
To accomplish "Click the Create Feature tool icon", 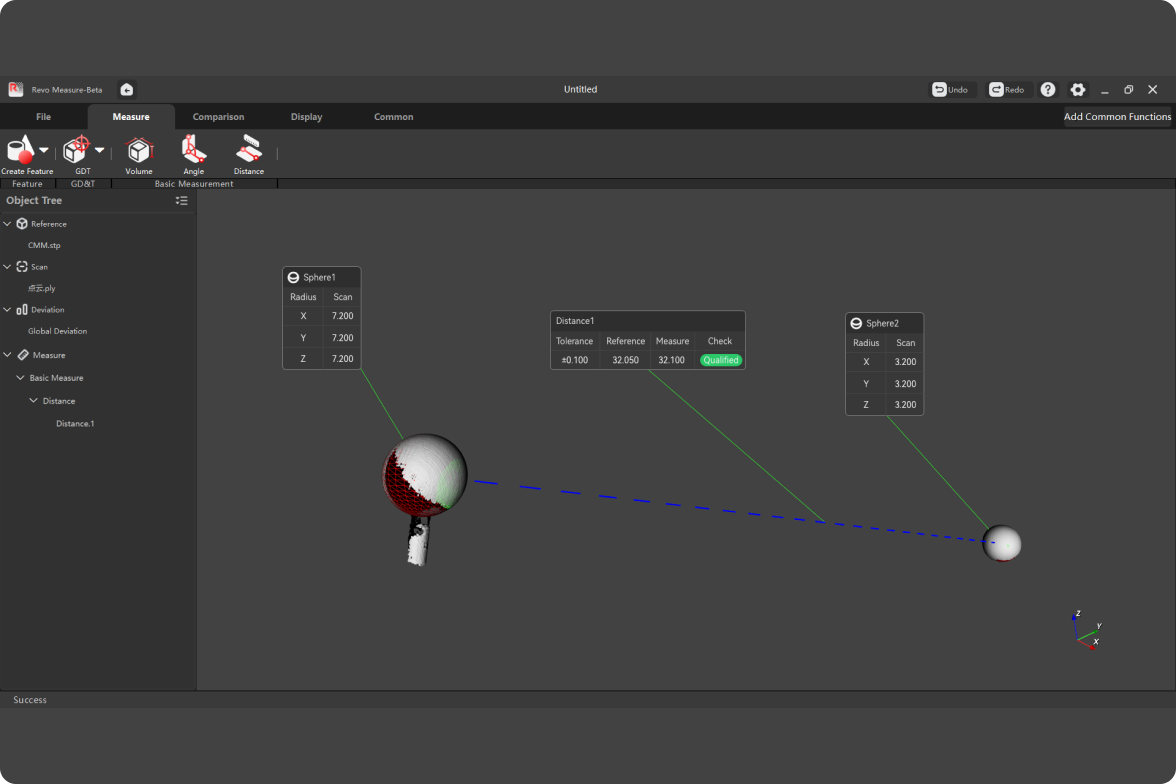I will [x=20, y=150].
